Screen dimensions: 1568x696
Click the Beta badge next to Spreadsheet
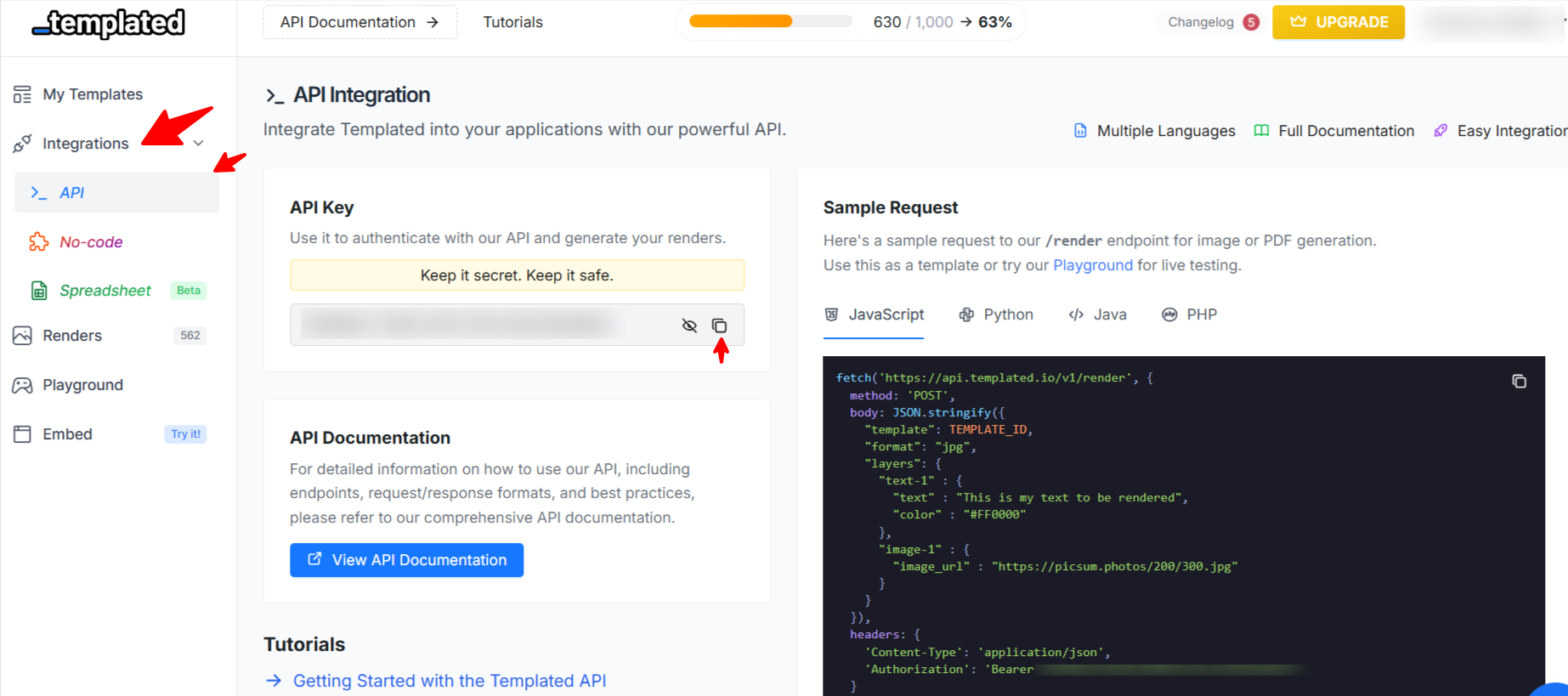189,291
